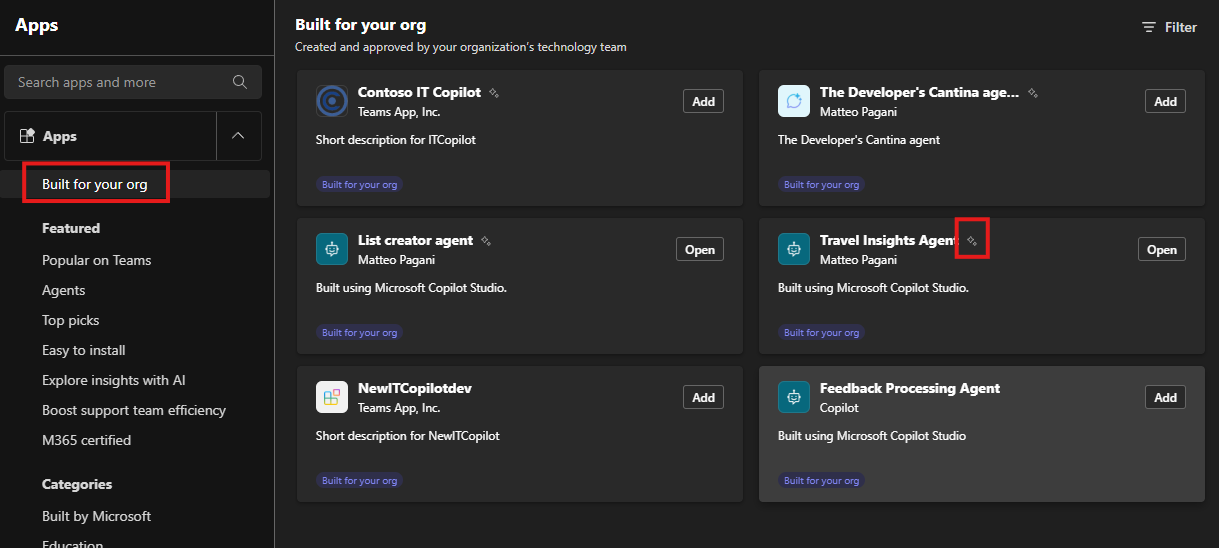Click the Contoso IT Copilot app icon
The image size is (1219, 548).
(332, 101)
